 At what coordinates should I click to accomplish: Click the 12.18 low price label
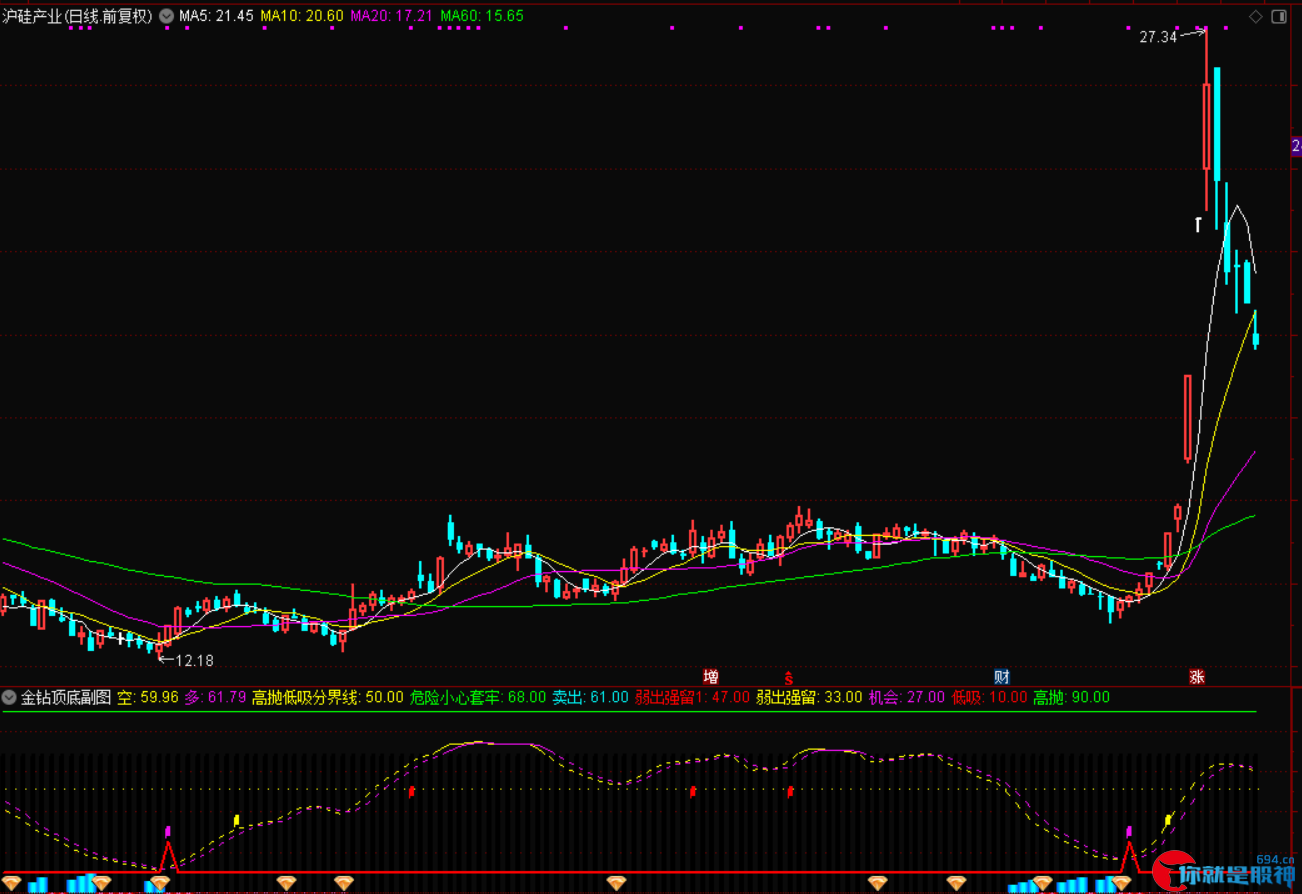pos(194,660)
